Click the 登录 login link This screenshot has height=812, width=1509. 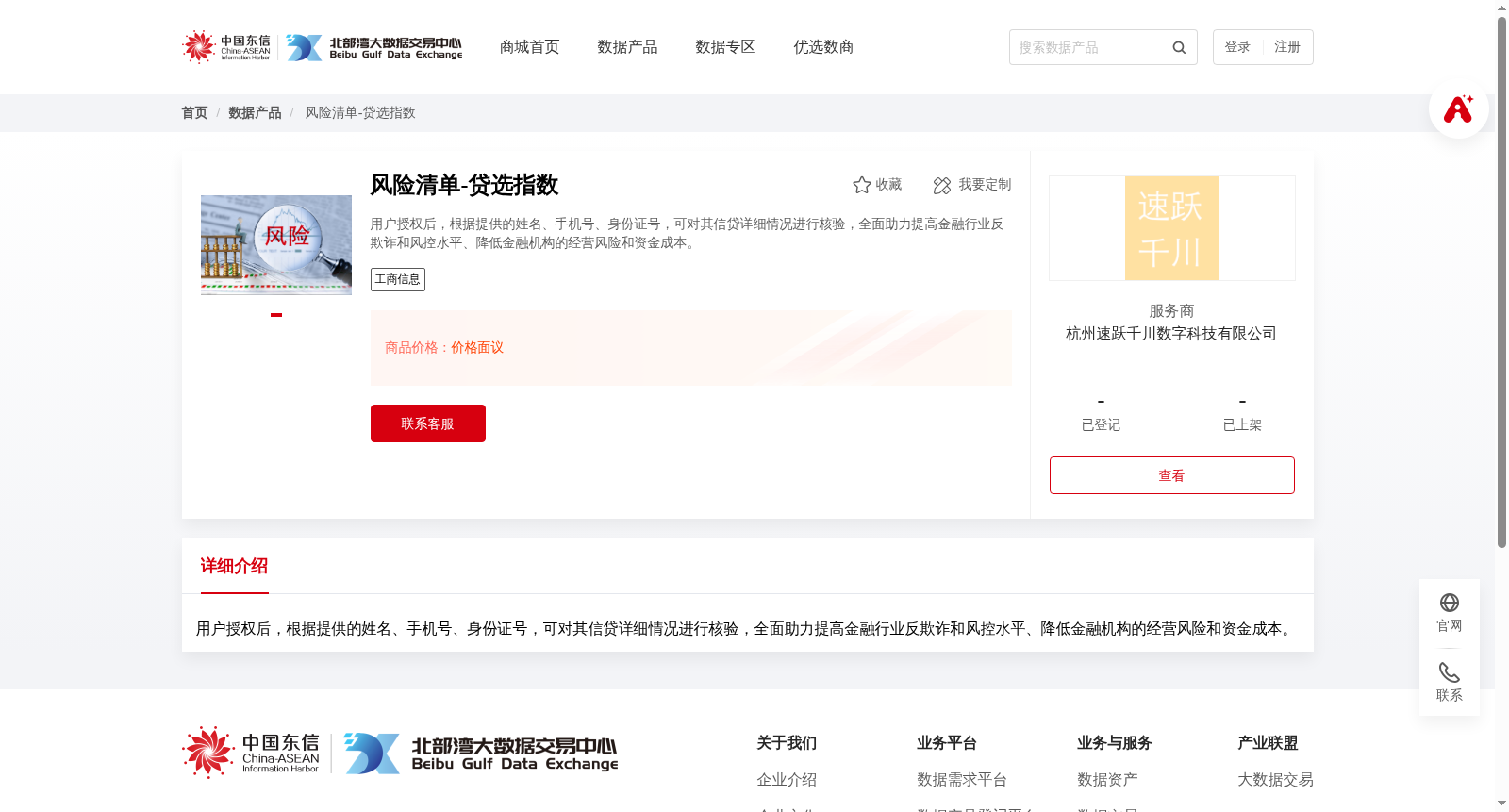(1237, 47)
